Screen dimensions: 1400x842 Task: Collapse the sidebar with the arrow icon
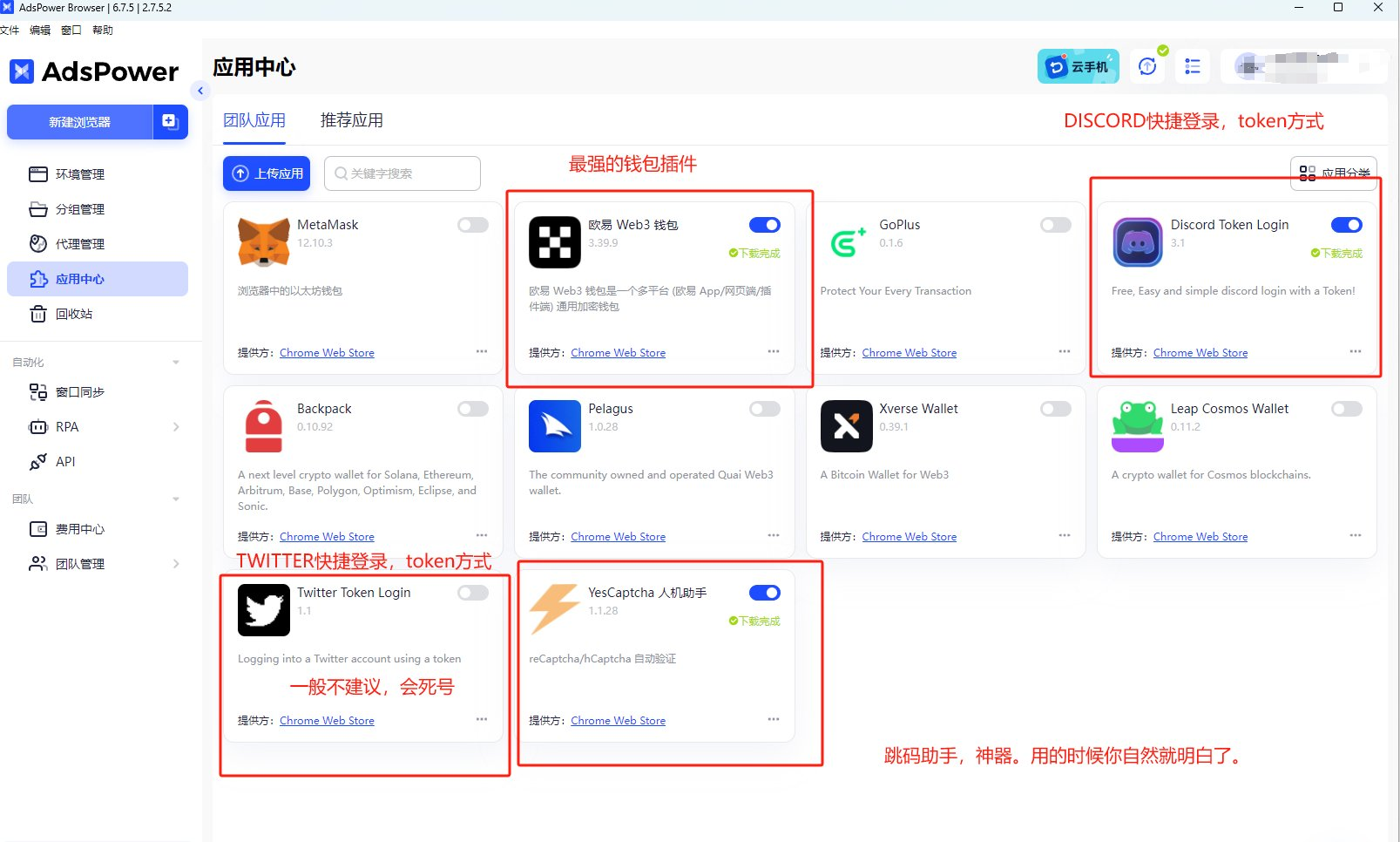click(200, 90)
